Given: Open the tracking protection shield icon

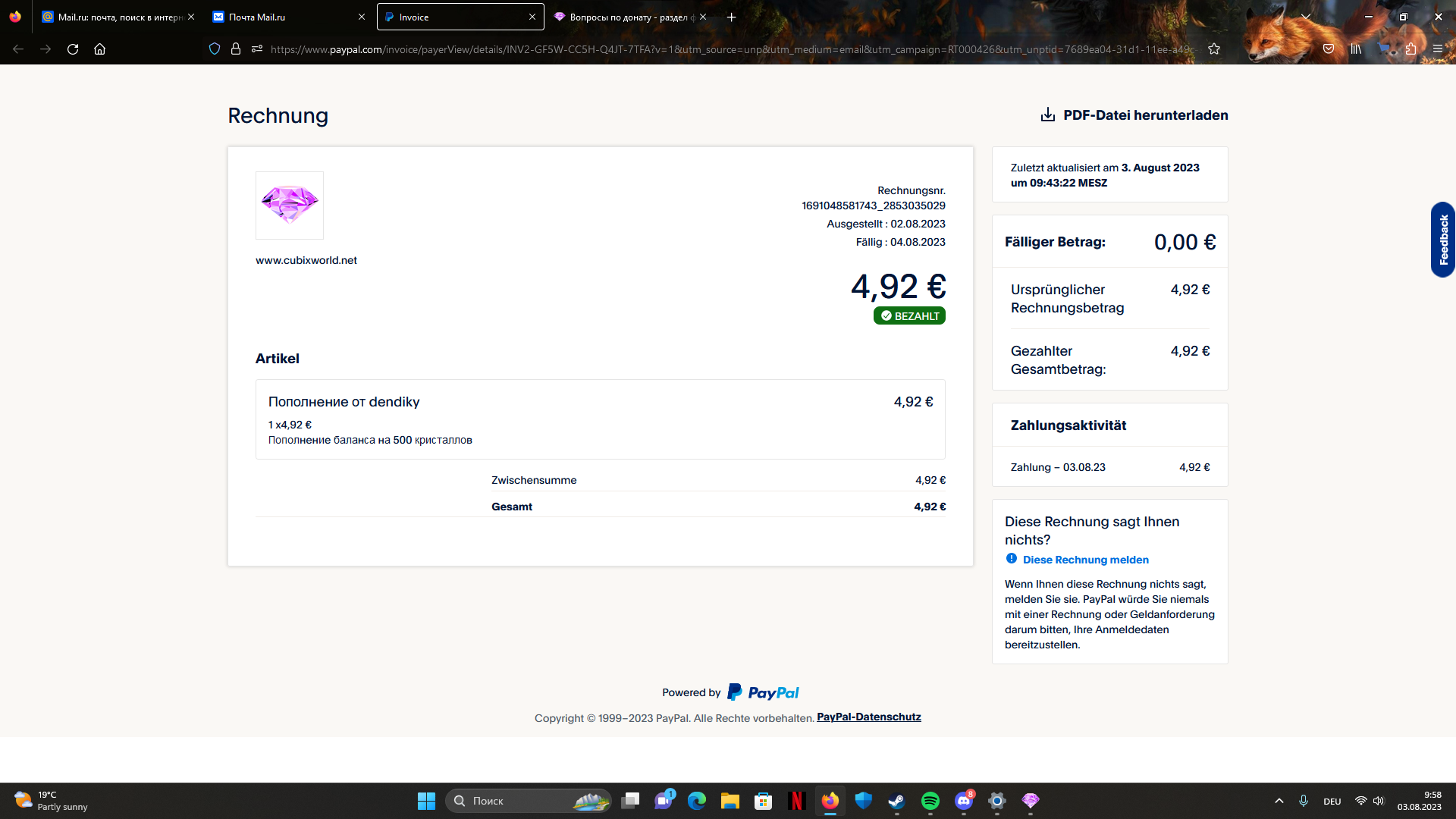Looking at the screenshot, I should 215,49.
